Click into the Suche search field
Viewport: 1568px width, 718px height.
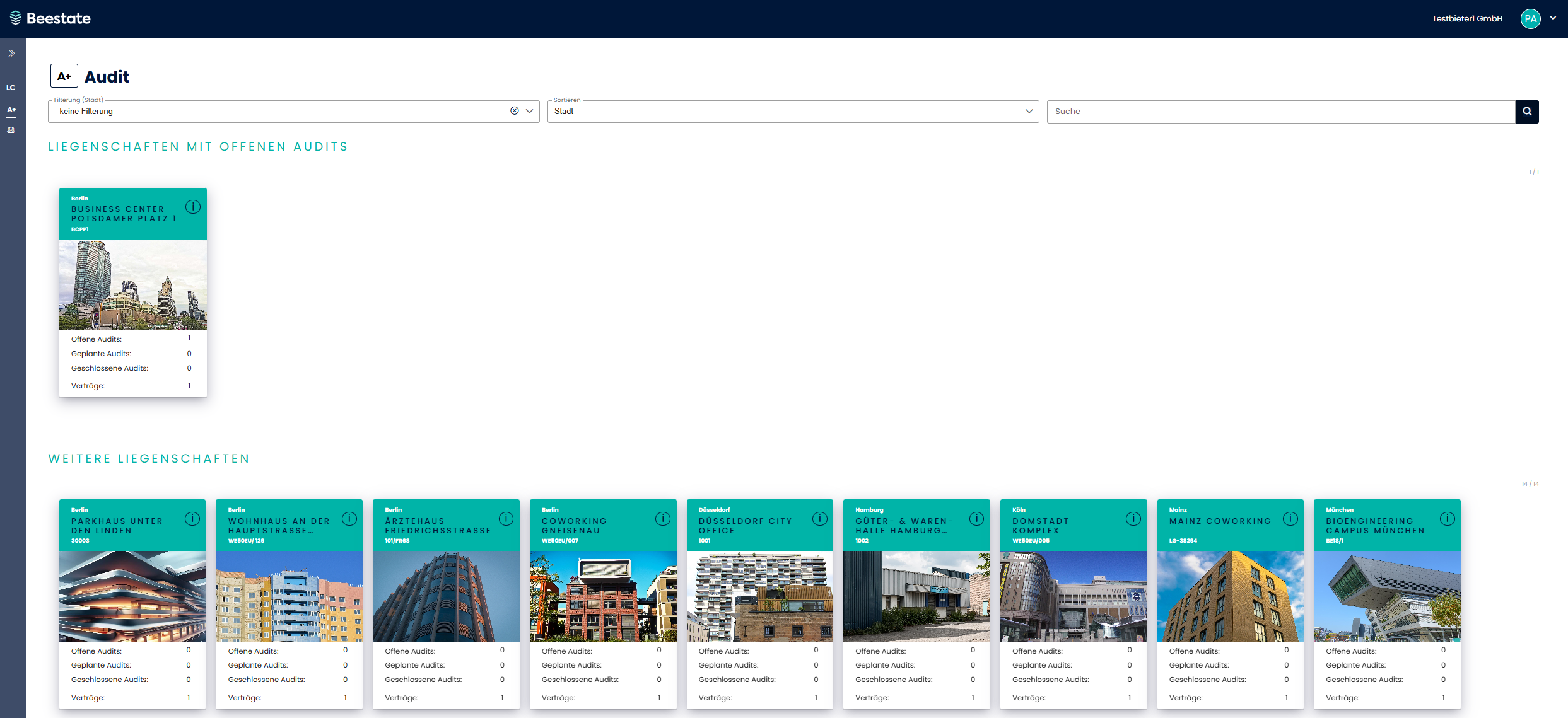(x=1280, y=112)
